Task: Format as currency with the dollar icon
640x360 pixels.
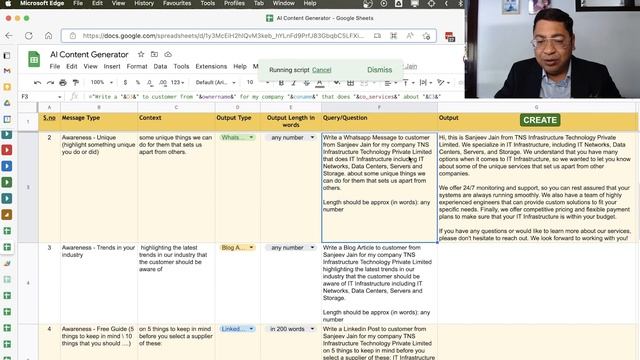Action: pyautogui.click(x=125, y=82)
